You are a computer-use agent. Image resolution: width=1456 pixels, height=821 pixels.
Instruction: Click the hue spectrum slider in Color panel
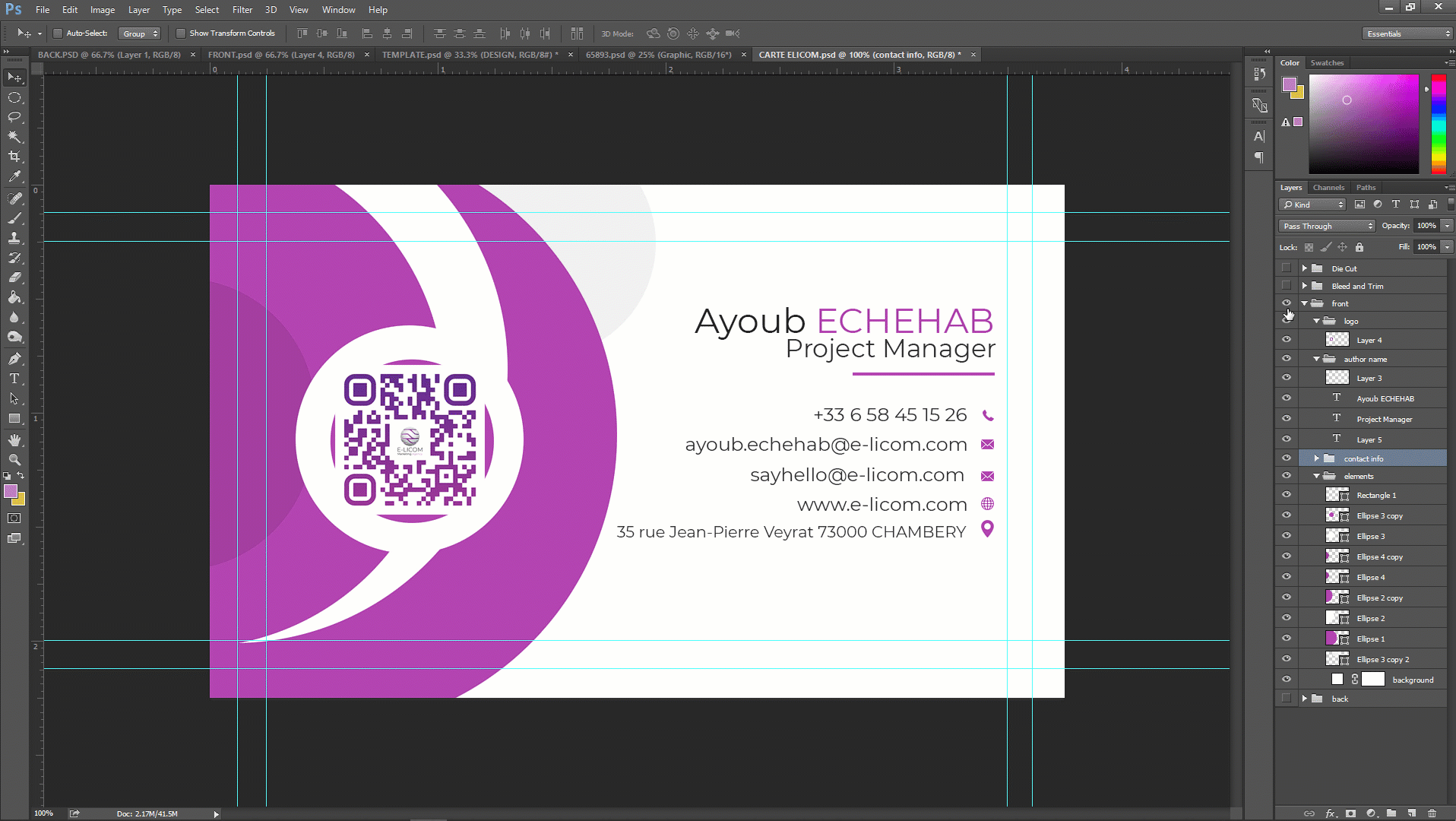pyautogui.click(x=1439, y=124)
